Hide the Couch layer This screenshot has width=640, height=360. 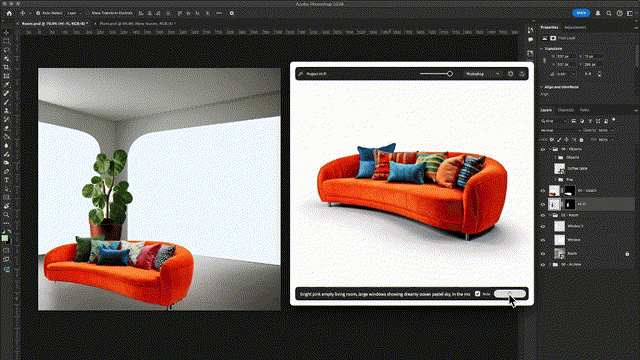[542, 191]
